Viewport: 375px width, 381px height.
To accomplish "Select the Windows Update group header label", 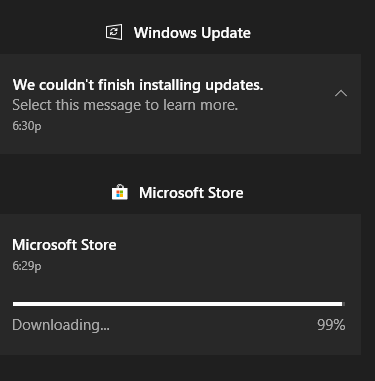I will [x=192, y=33].
